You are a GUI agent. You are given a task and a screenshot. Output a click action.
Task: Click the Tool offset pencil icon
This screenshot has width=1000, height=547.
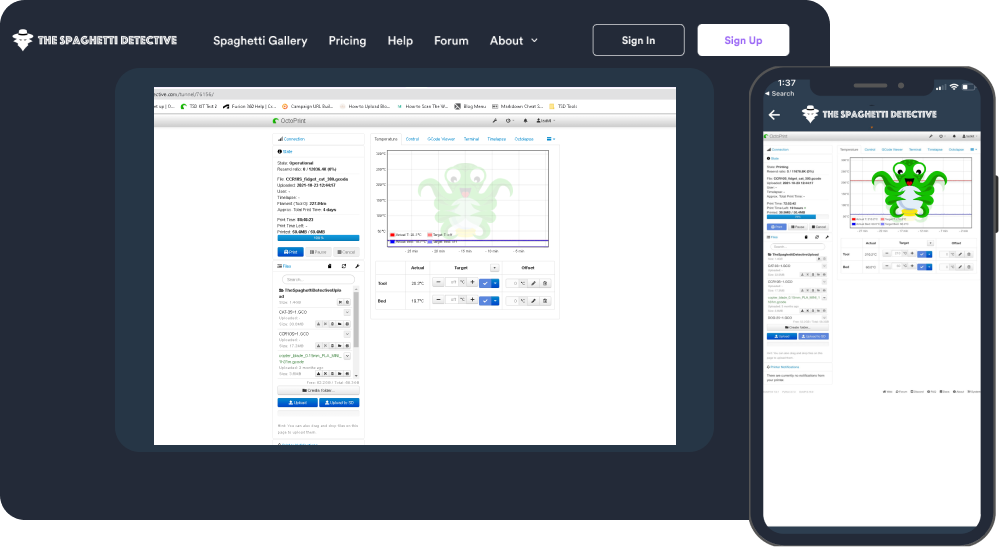pos(533,283)
